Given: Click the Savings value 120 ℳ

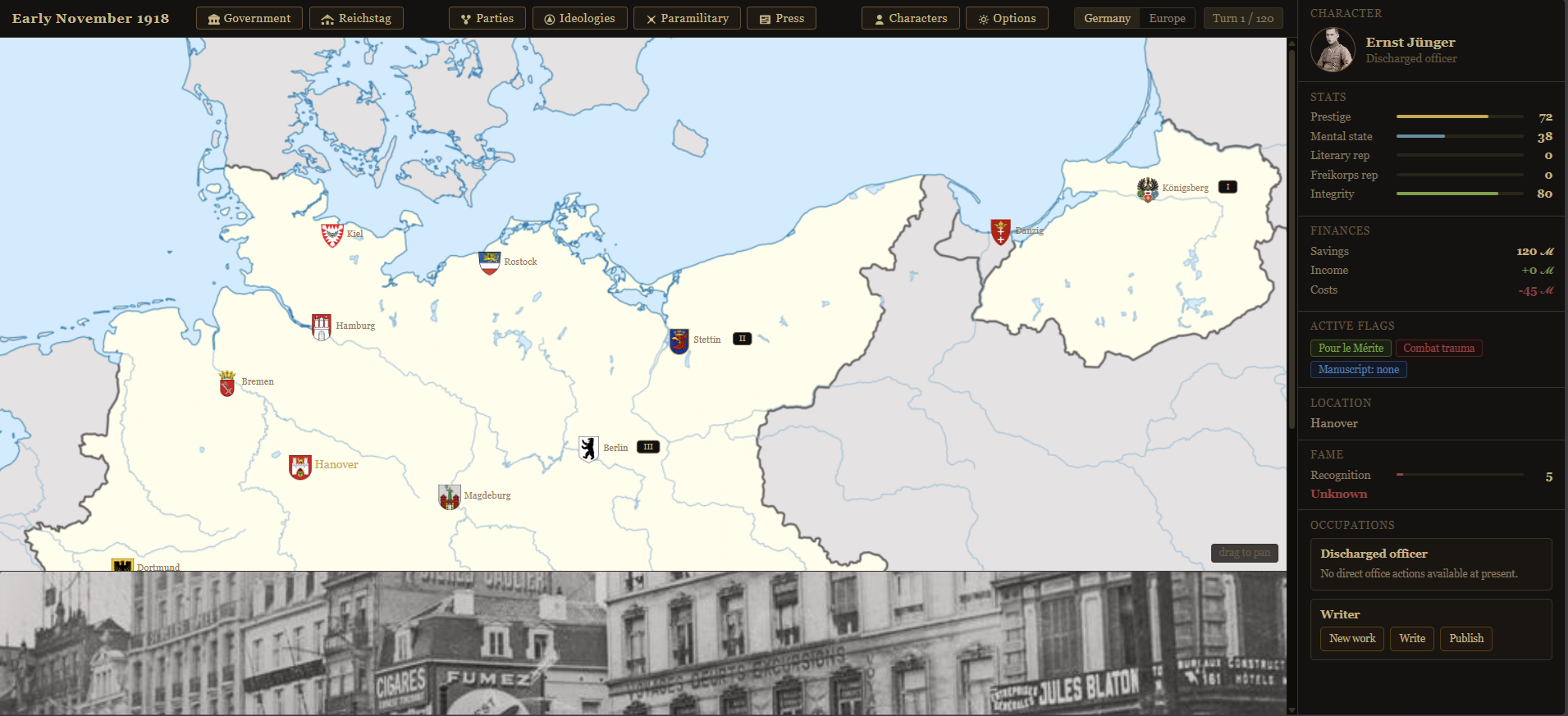Looking at the screenshot, I should pyautogui.click(x=1535, y=252).
